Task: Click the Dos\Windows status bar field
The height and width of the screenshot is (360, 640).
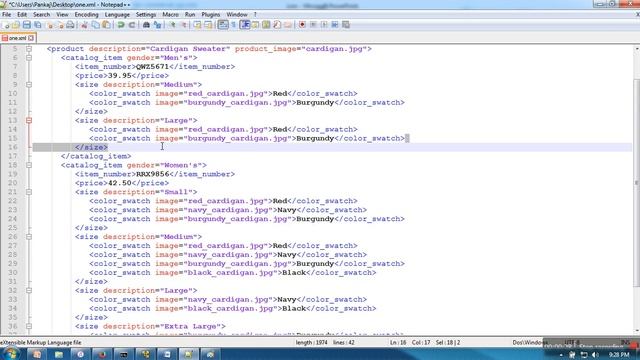Action: [x=530, y=343]
